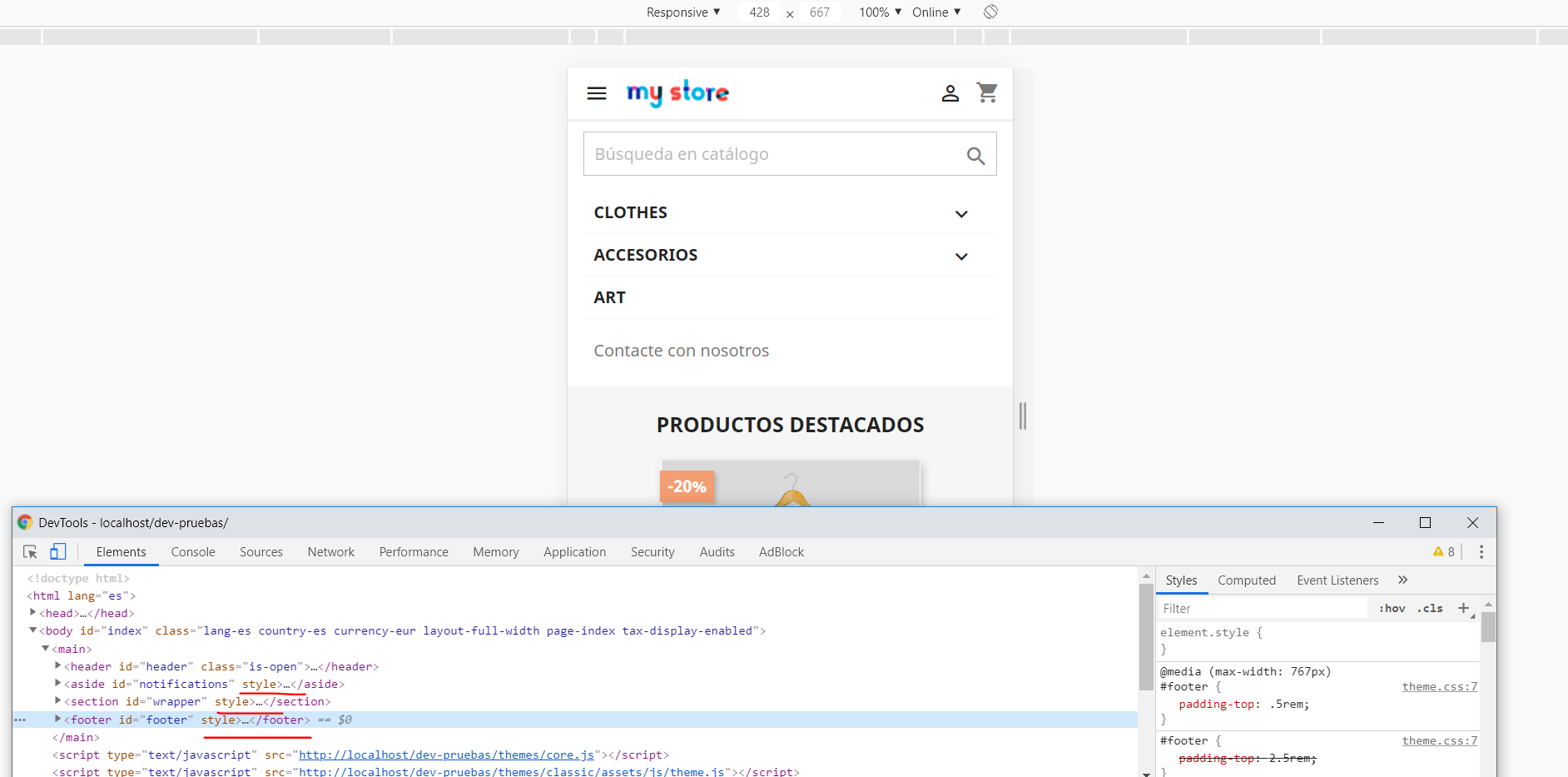Viewport: 1568px width, 777px height.
Task: Open the hamburger menu in the store header
Action: pyautogui.click(x=597, y=93)
